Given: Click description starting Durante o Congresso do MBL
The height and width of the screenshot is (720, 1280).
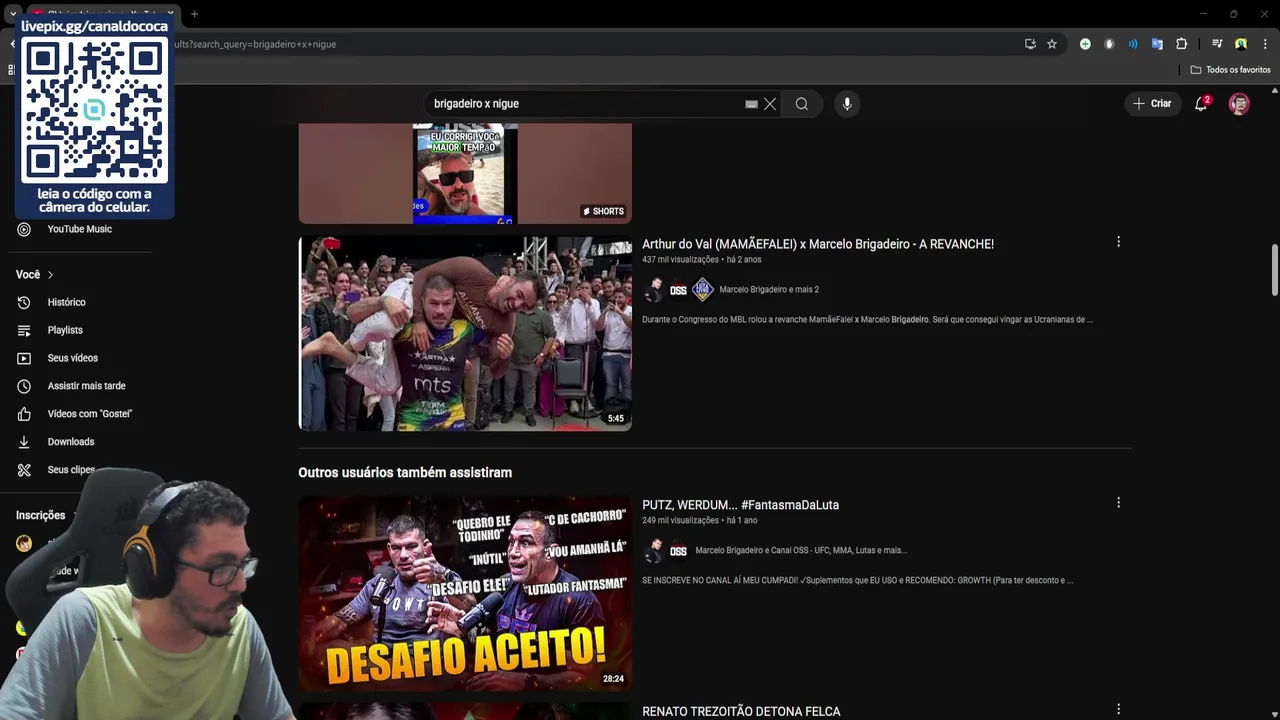Looking at the screenshot, I should pyautogui.click(x=867, y=320).
